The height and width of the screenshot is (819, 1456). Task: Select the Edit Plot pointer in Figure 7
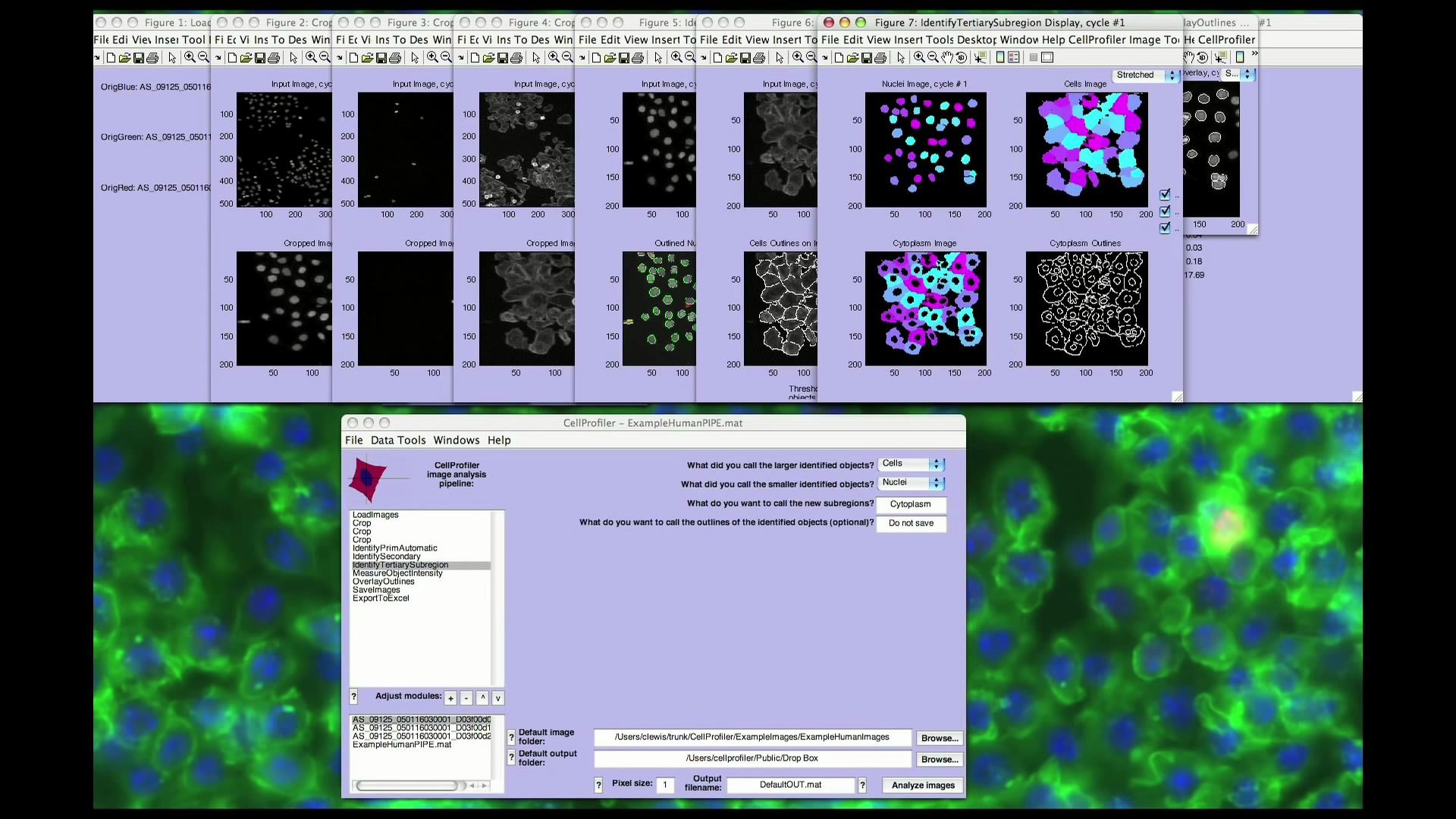[900, 58]
